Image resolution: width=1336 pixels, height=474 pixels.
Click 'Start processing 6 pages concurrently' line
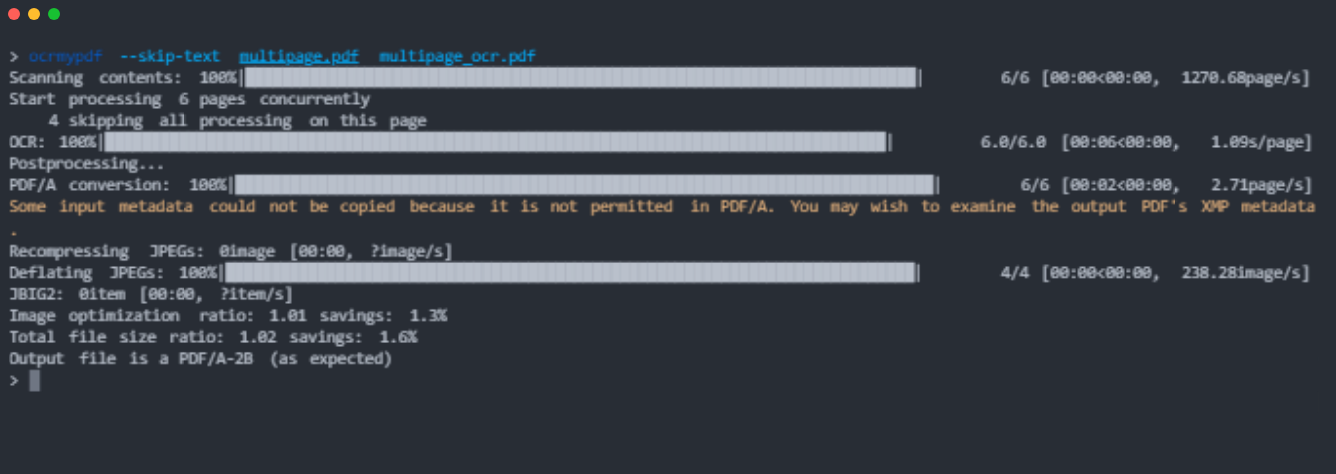pos(189,100)
